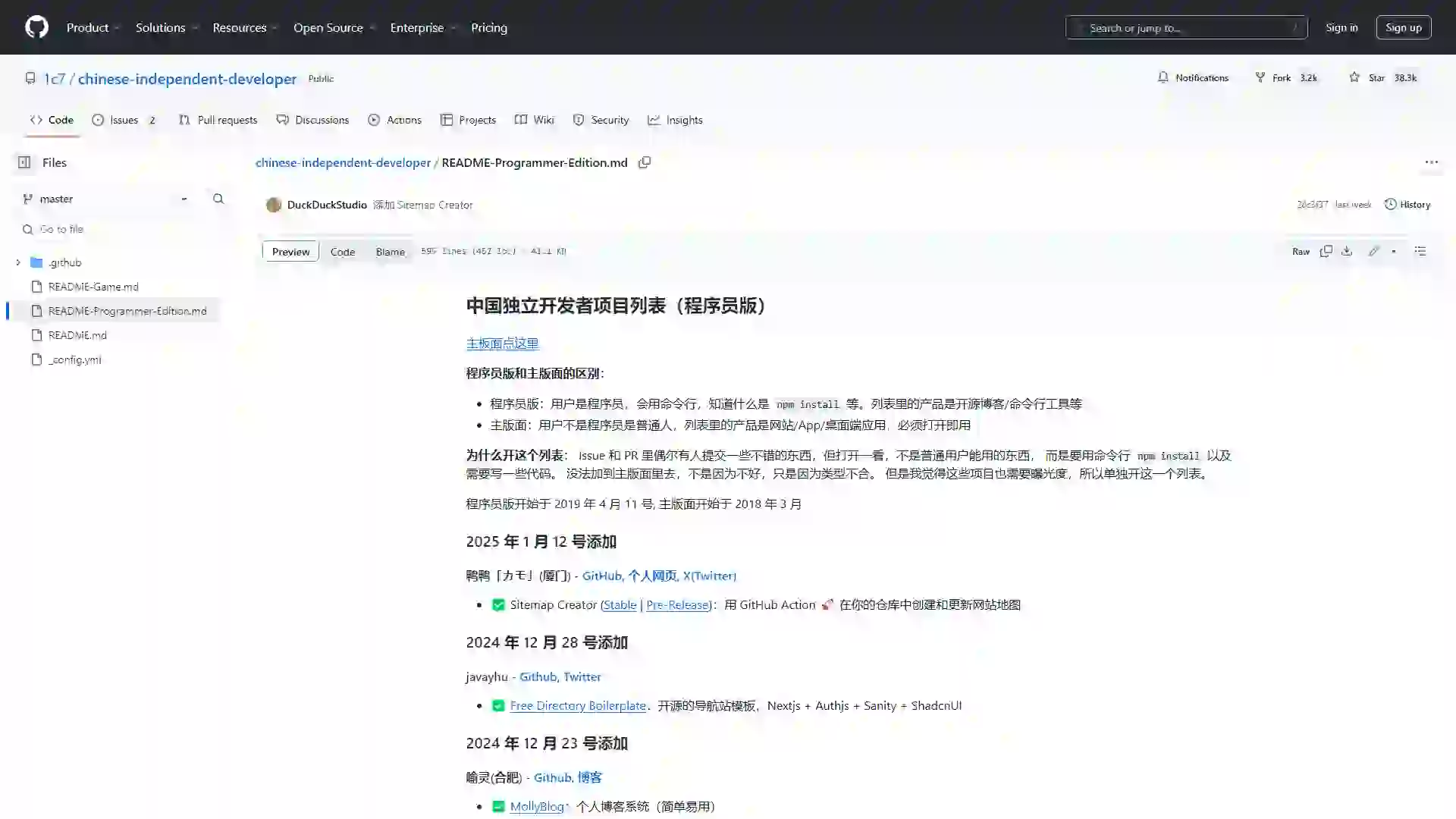Click the Sign in link
Image resolution: width=1456 pixels, height=819 pixels.
1341,27
